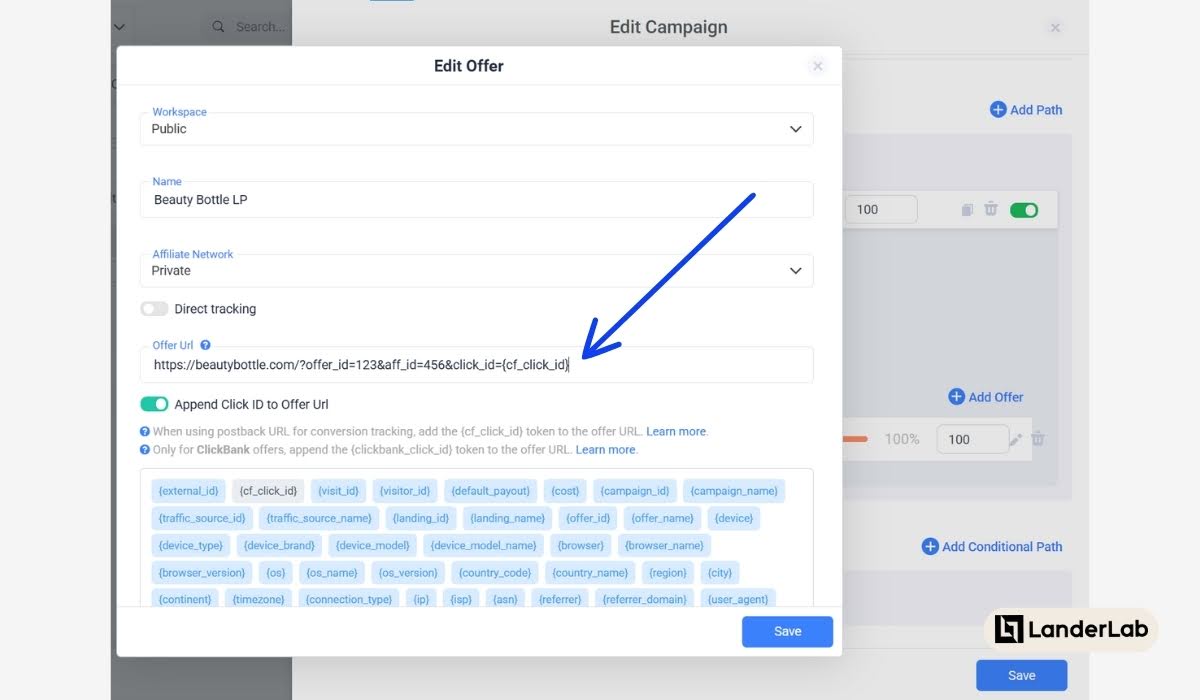Insert the {traffic_source_name} token

click(x=319, y=518)
